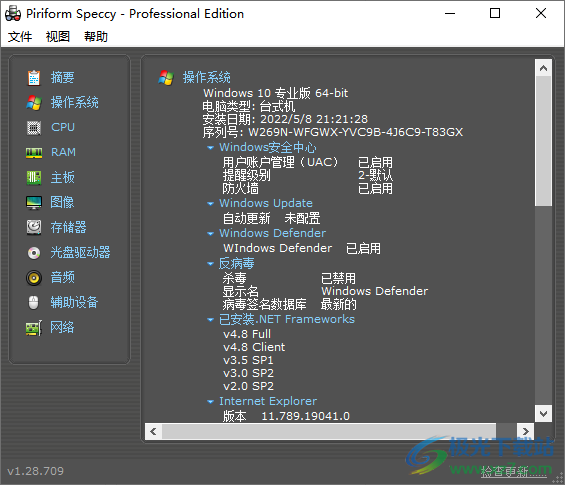Click the v3.0 SP2 entry

248,373
